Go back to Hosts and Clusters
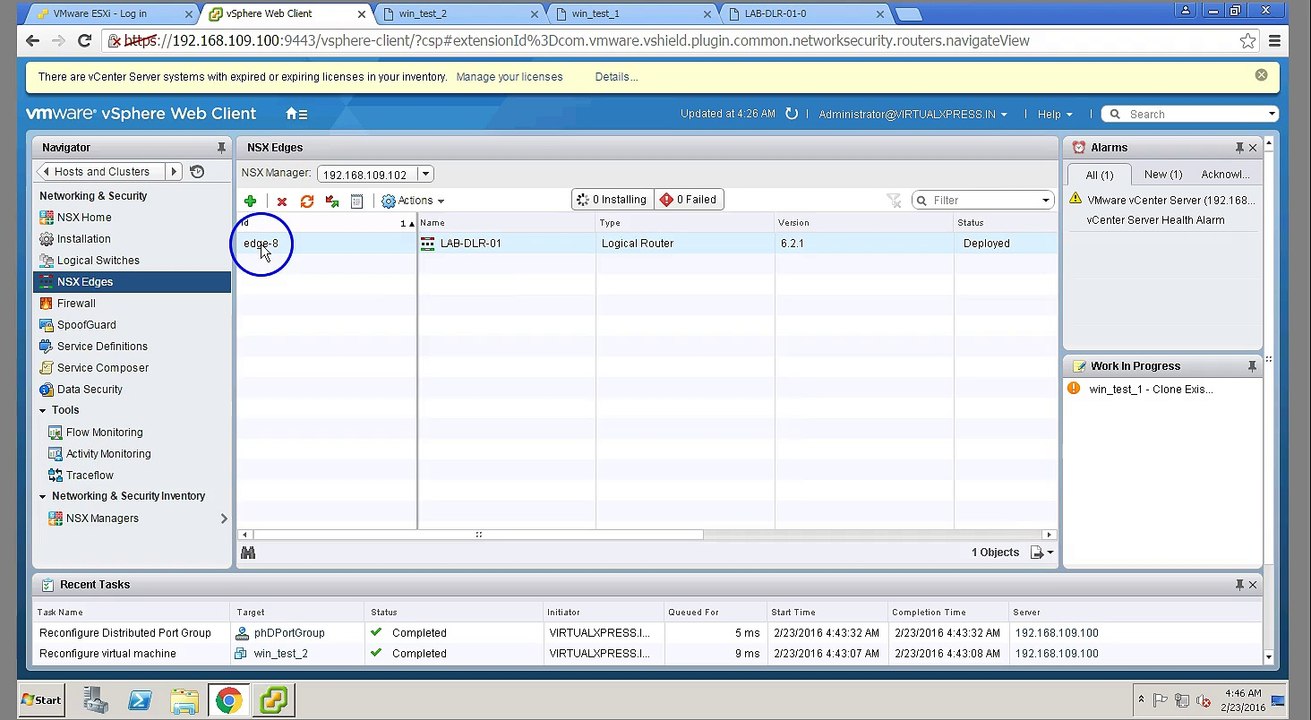This screenshot has width=1311, height=720. pos(102,172)
